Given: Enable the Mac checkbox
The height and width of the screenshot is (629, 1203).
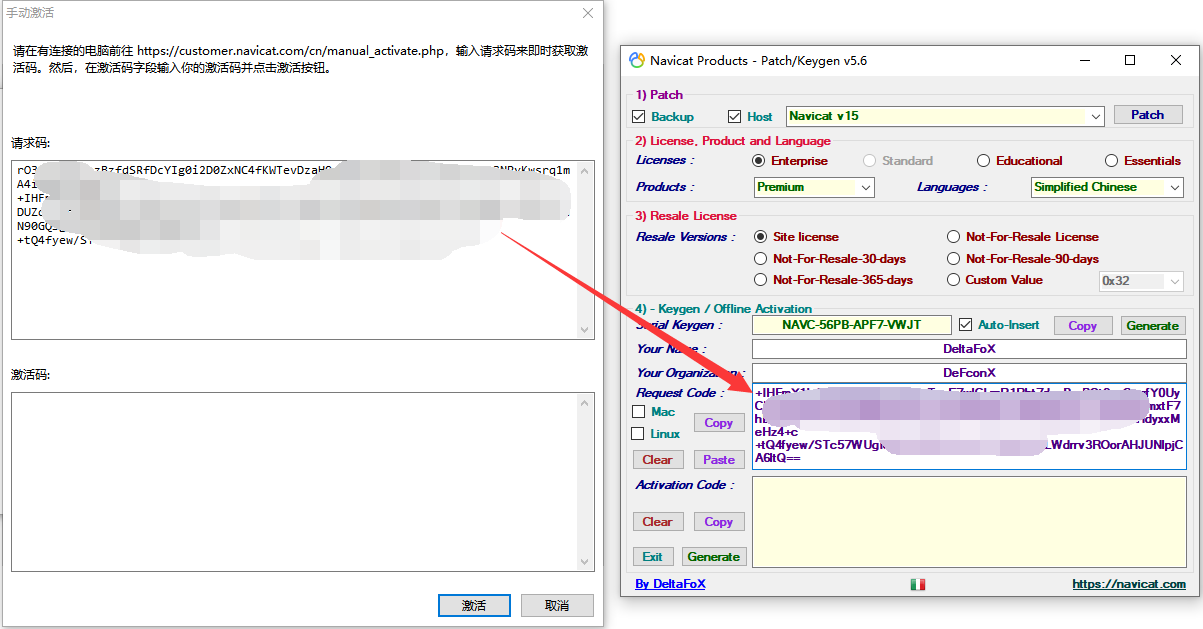Looking at the screenshot, I should point(640,412).
